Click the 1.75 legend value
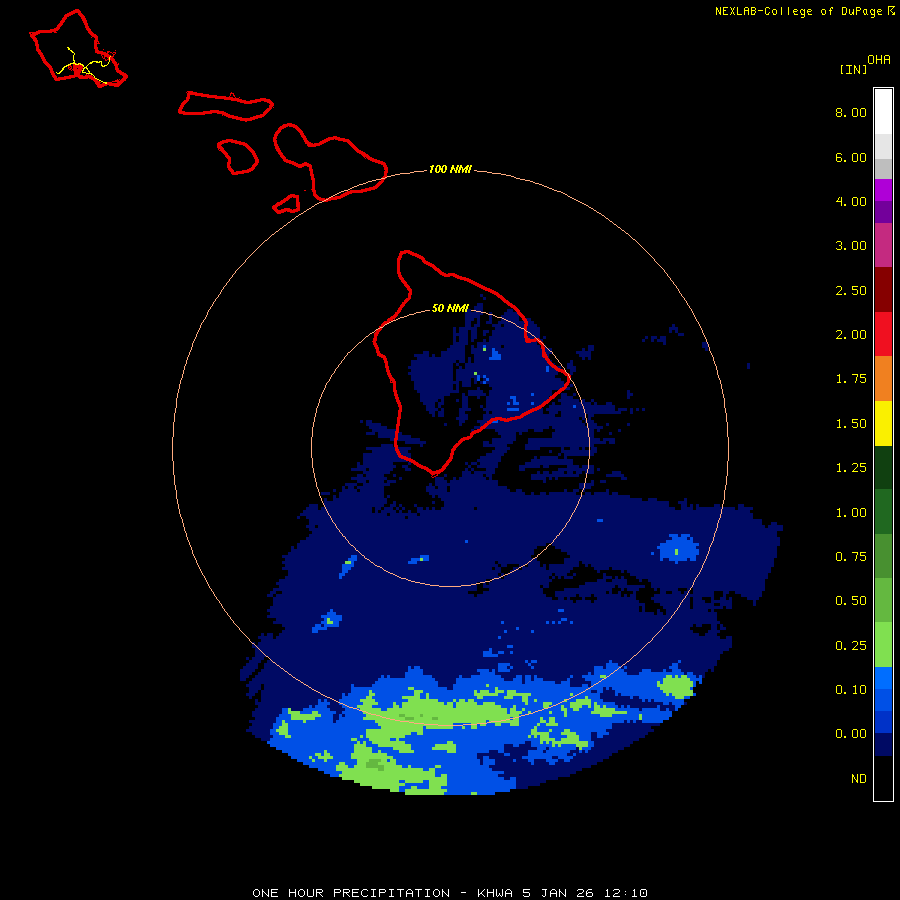This screenshot has height=900, width=900. (851, 379)
